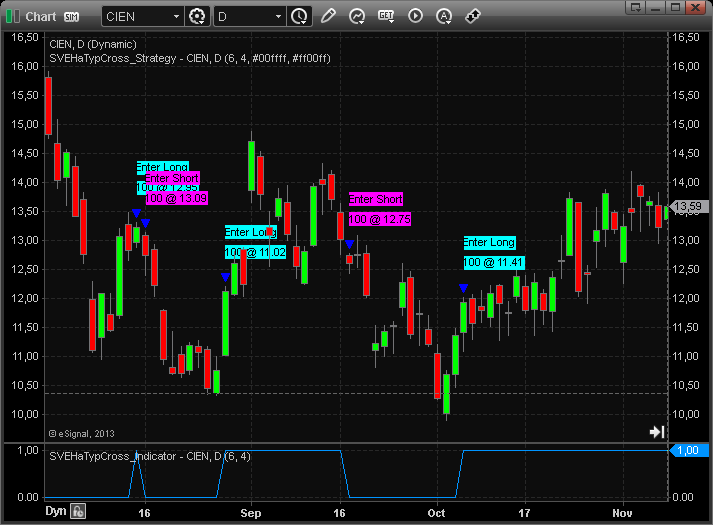
Task: Toggle the SIM mode badge
Action: pos(72,17)
